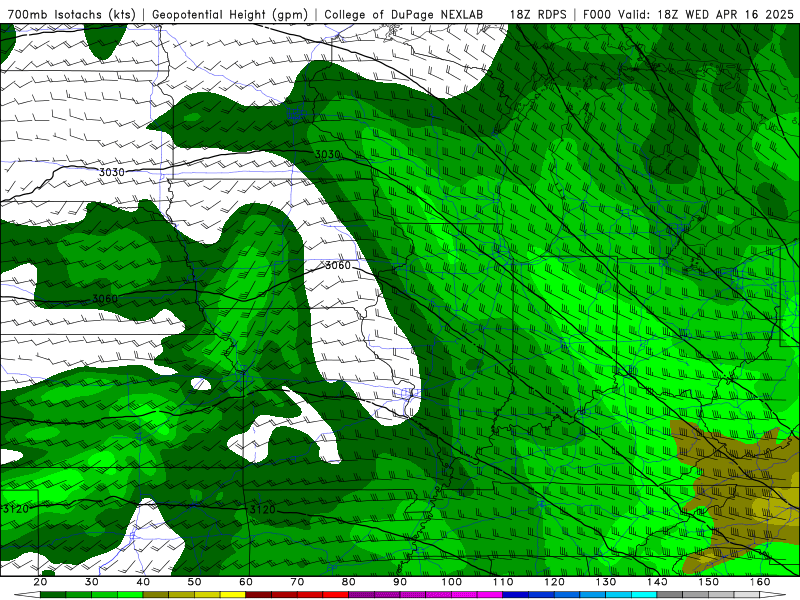Image resolution: width=800 pixels, height=600 pixels.
Task: Click the dark red swatch starting at 60 knots
Action: (x=259, y=594)
